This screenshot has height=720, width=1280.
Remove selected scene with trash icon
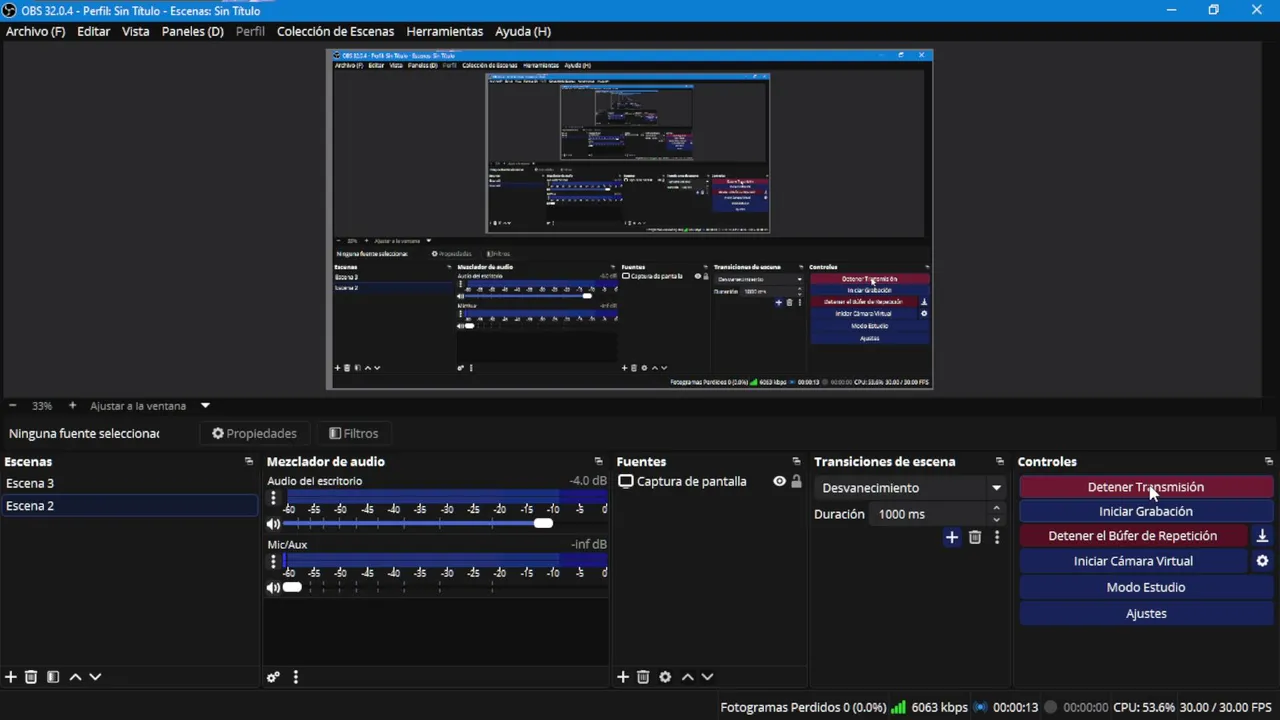[x=31, y=677]
